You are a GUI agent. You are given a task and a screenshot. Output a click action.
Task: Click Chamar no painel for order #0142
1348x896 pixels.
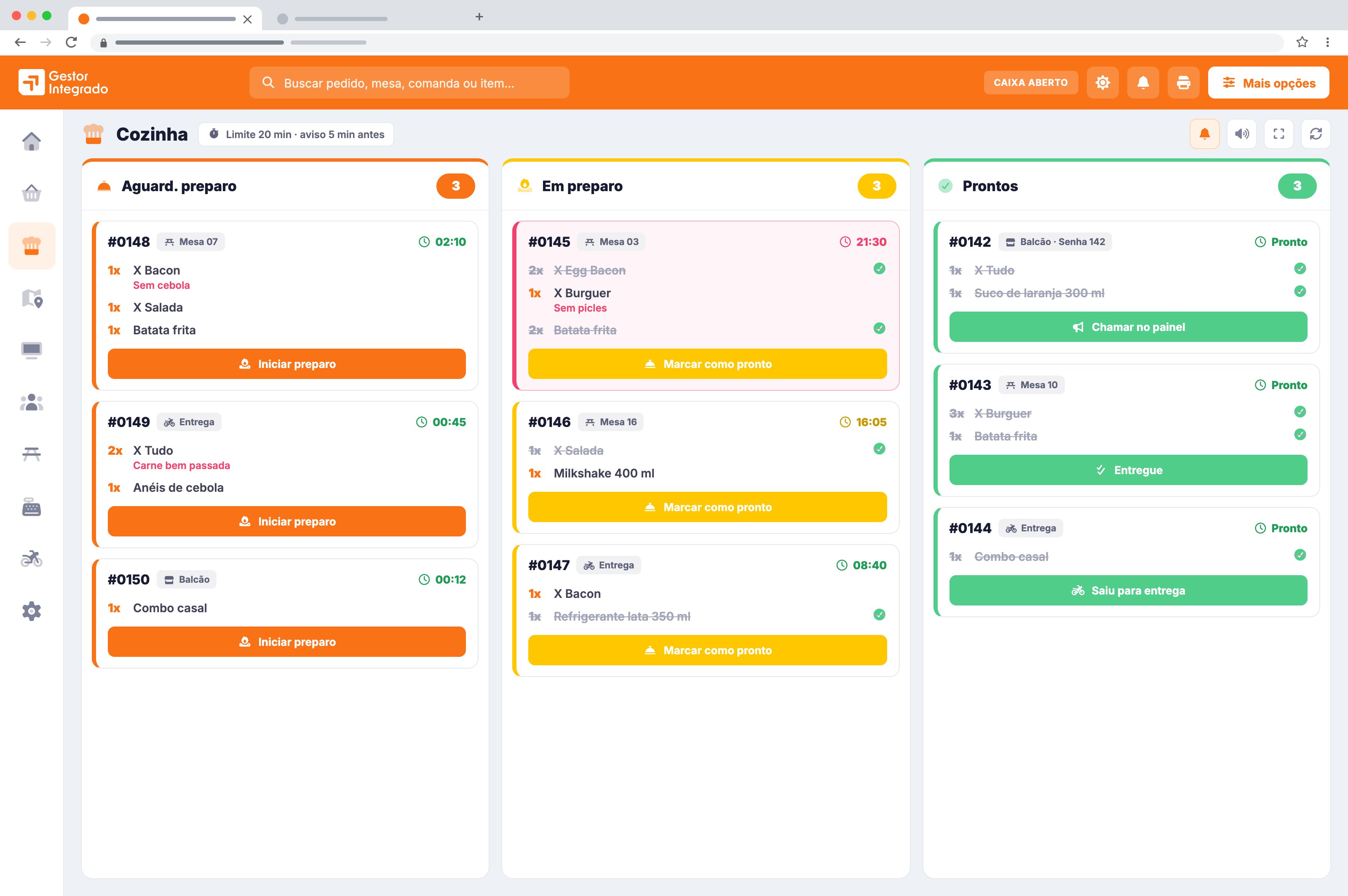click(1128, 327)
